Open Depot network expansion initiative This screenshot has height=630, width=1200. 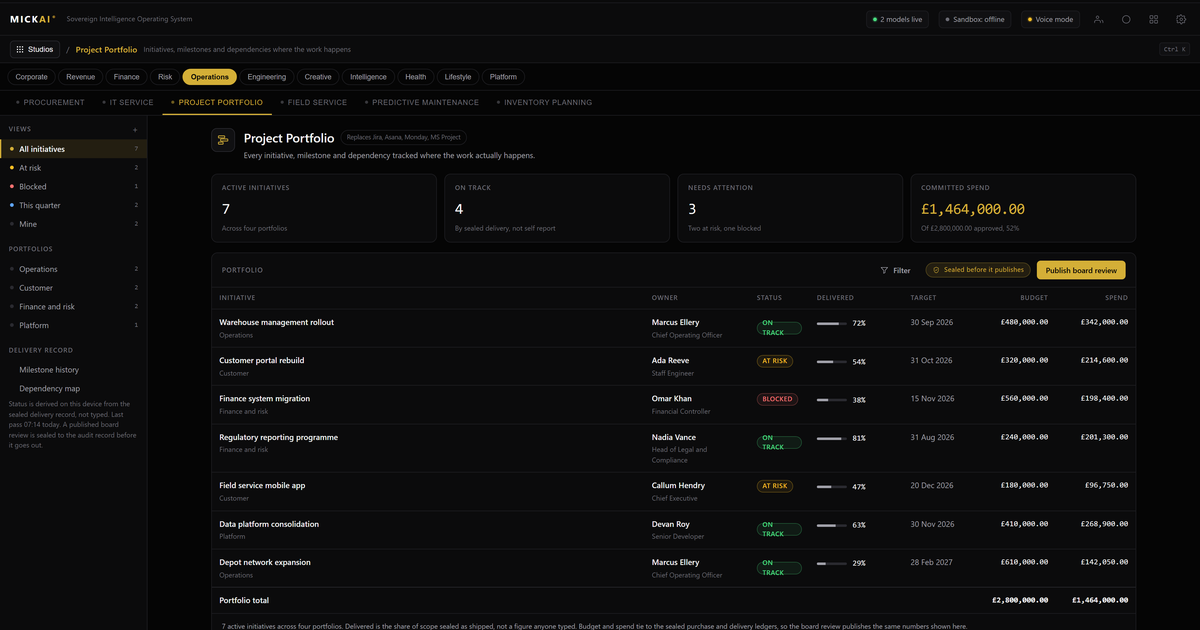point(264,562)
